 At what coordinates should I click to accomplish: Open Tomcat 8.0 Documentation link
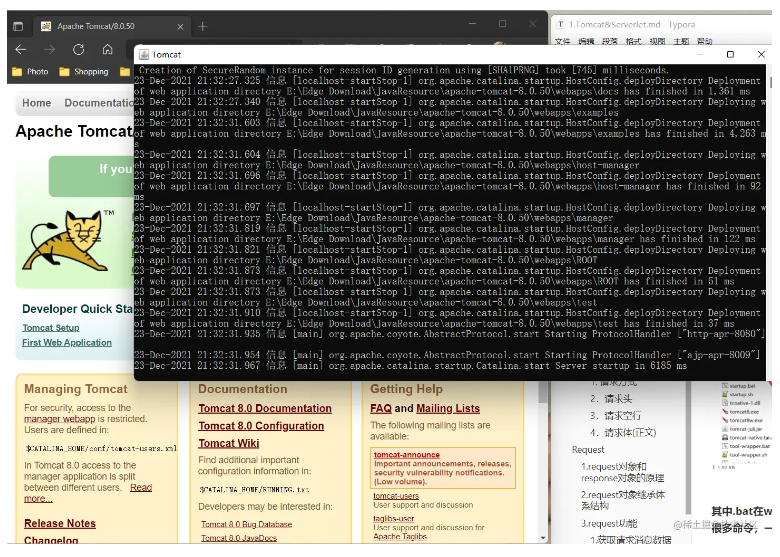click(x=265, y=408)
